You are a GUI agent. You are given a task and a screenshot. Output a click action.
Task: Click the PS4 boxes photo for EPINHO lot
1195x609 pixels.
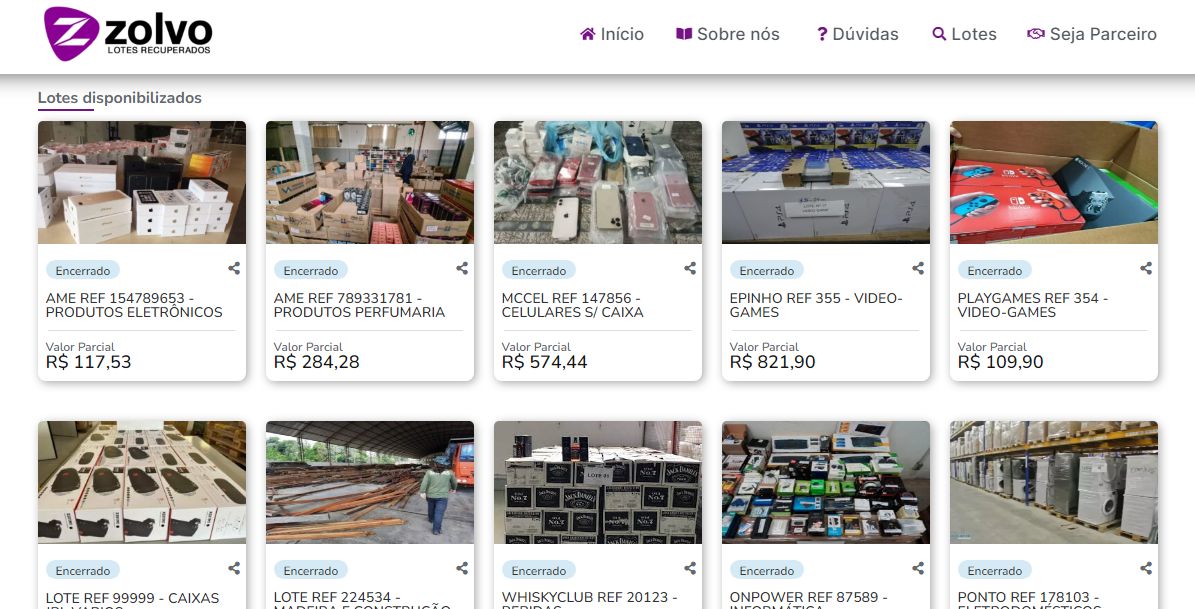pyautogui.click(x=825, y=182)
